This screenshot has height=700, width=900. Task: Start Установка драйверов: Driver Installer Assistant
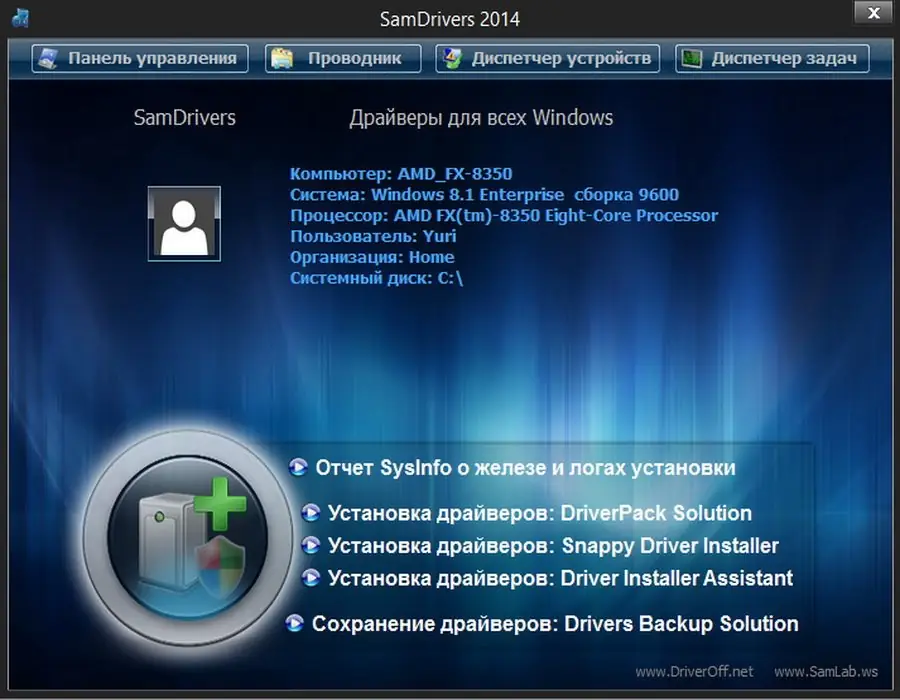coord(560,578)
